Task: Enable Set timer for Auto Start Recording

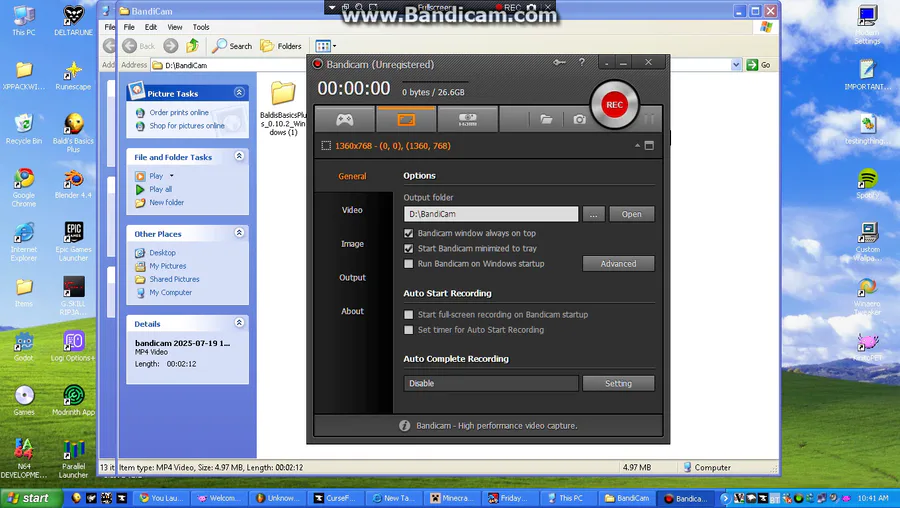Action: tap(409, 330)
